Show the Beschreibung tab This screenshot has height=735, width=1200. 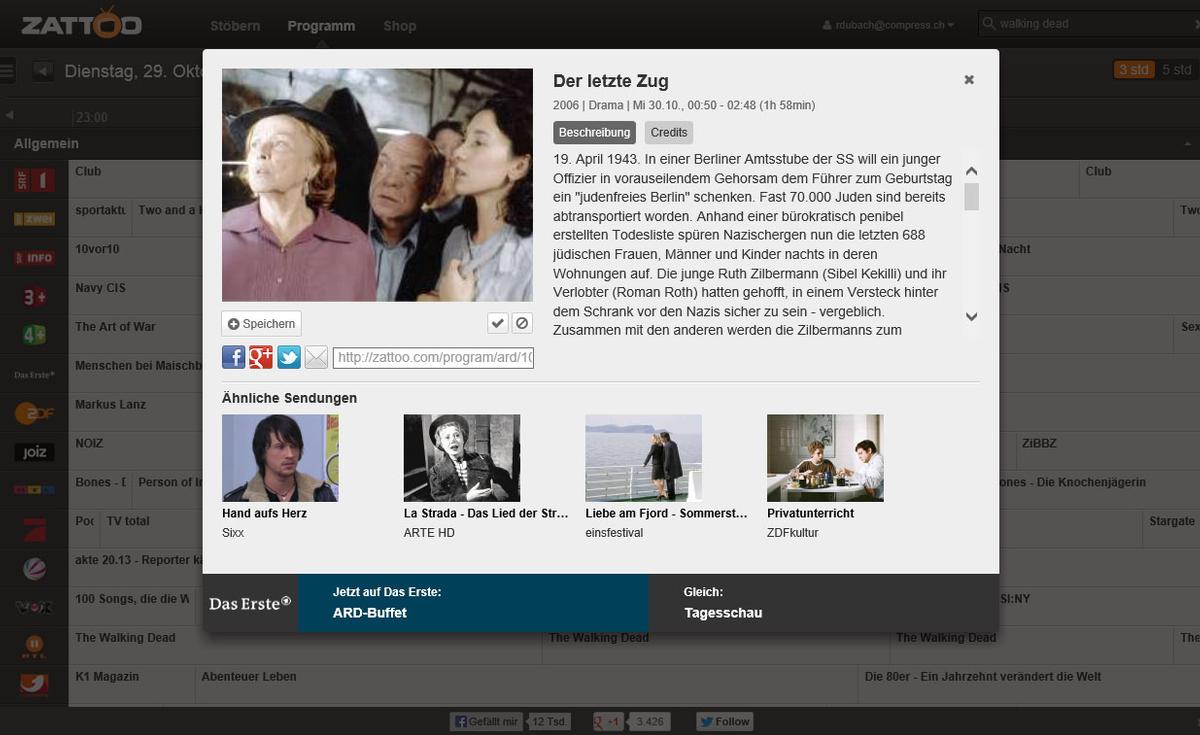594,132
